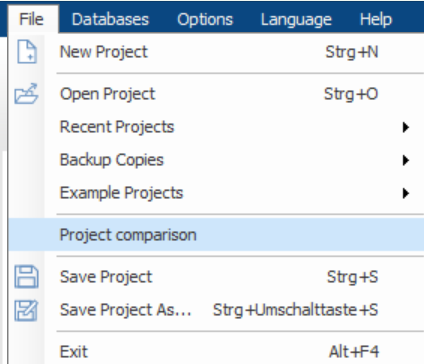Expand the Example Projects submenu arrow
The width and height of the screenshot is (424, 364).
pyautogui.click(x=405, y=193)
